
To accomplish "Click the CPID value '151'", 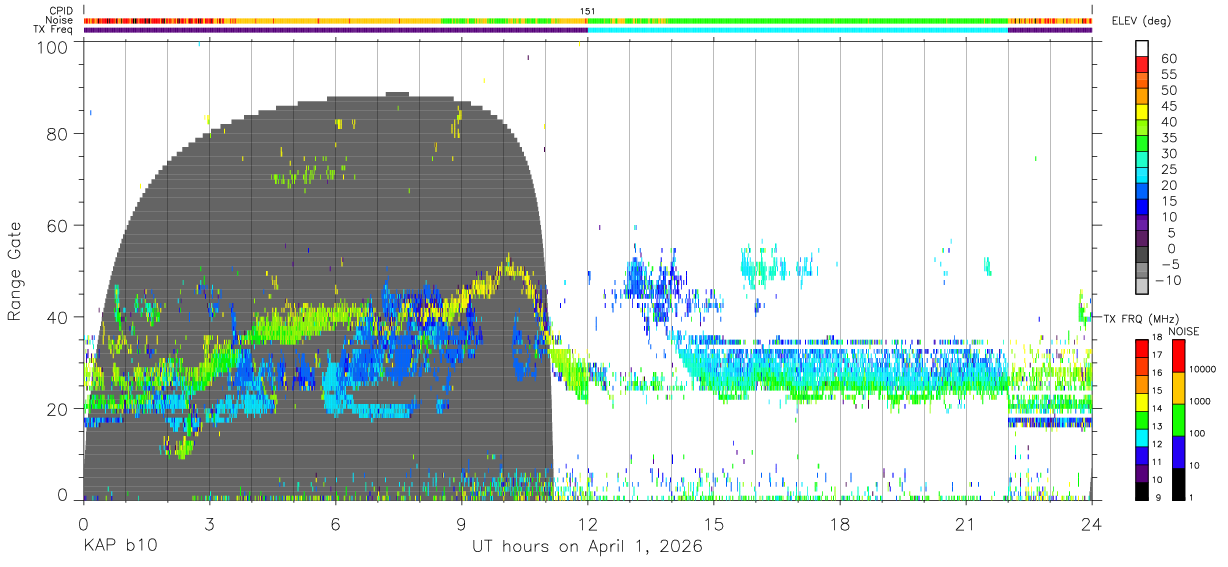I will 588,11.
